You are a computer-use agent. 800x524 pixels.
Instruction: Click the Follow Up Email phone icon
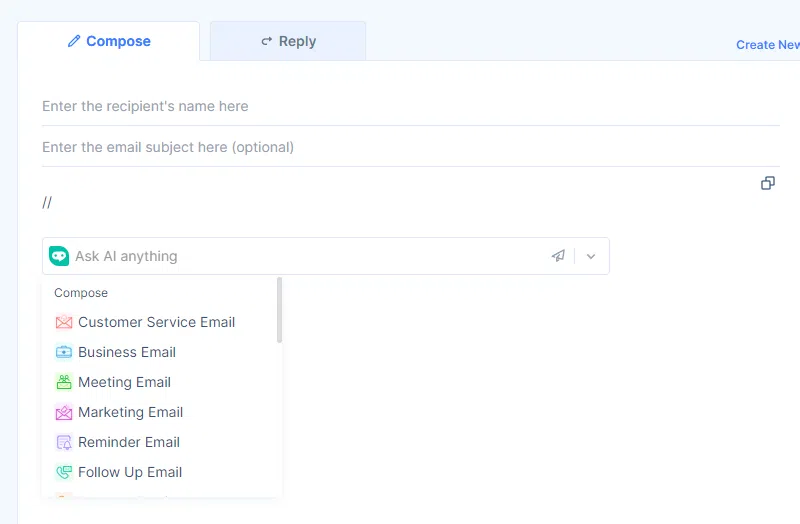[64, 472]
